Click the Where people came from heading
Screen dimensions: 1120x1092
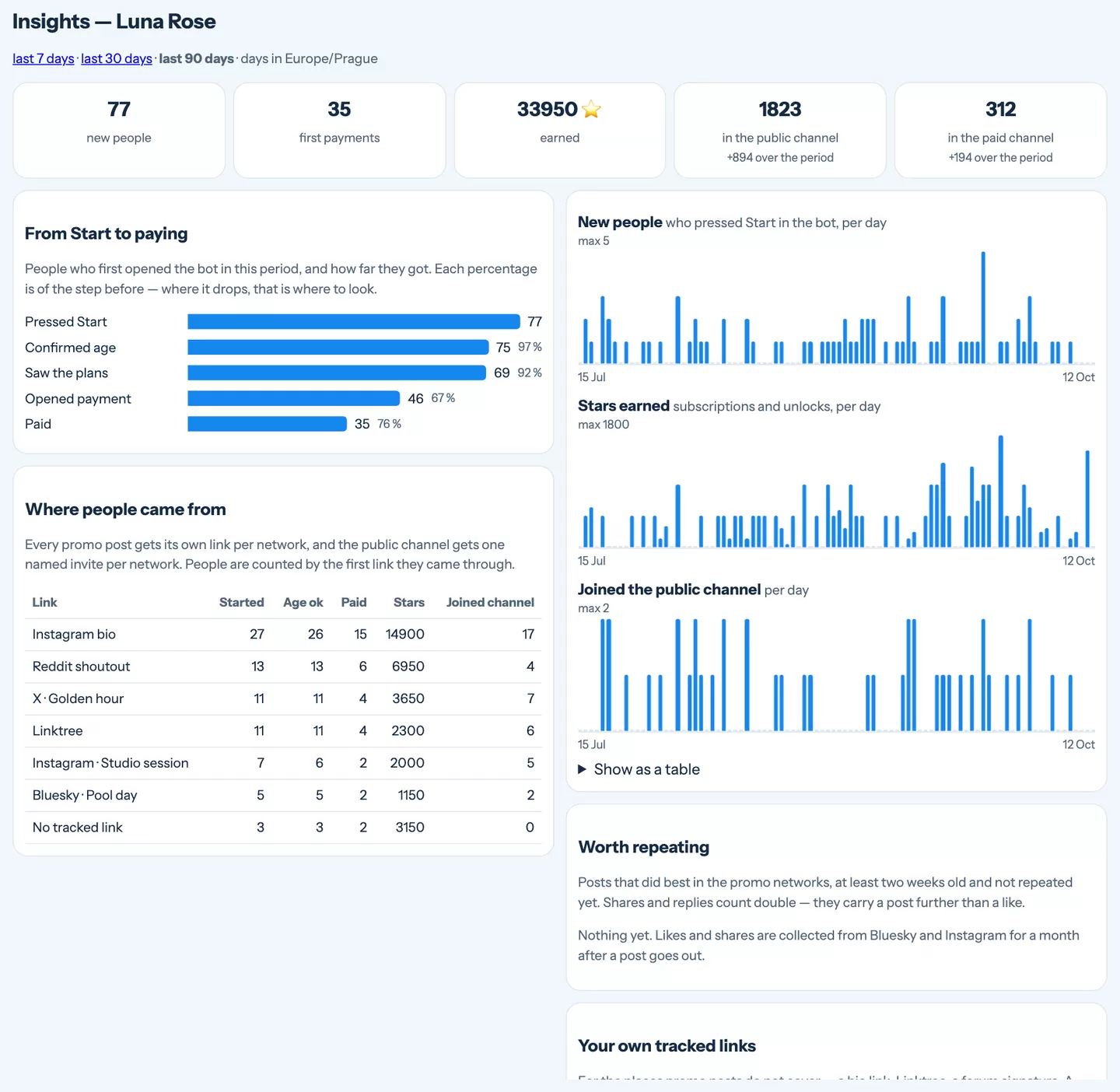(126, 509)
